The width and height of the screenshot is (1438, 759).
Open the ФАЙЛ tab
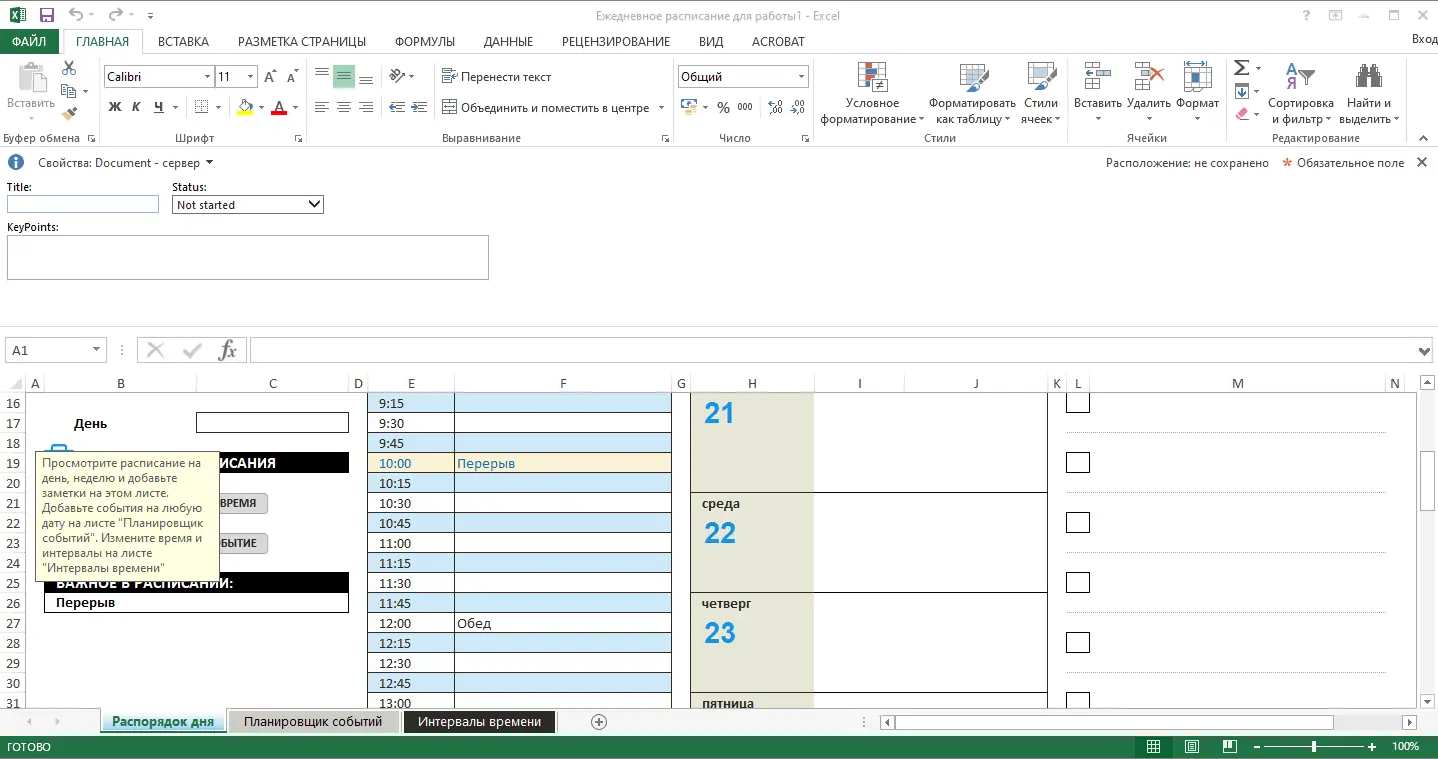(x=30, y=41)
